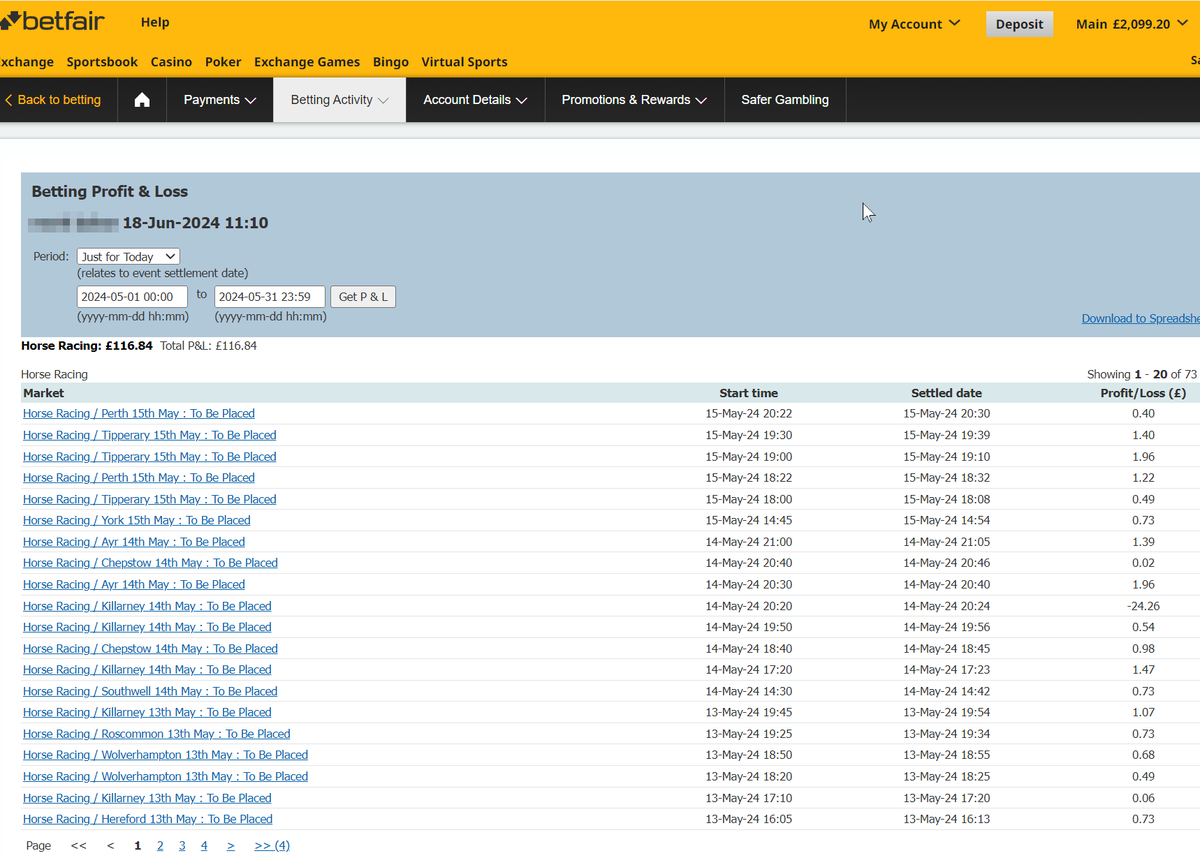Click the start date field 2024-05-01 00:00

pyautogui.click(x=132, y=297)
